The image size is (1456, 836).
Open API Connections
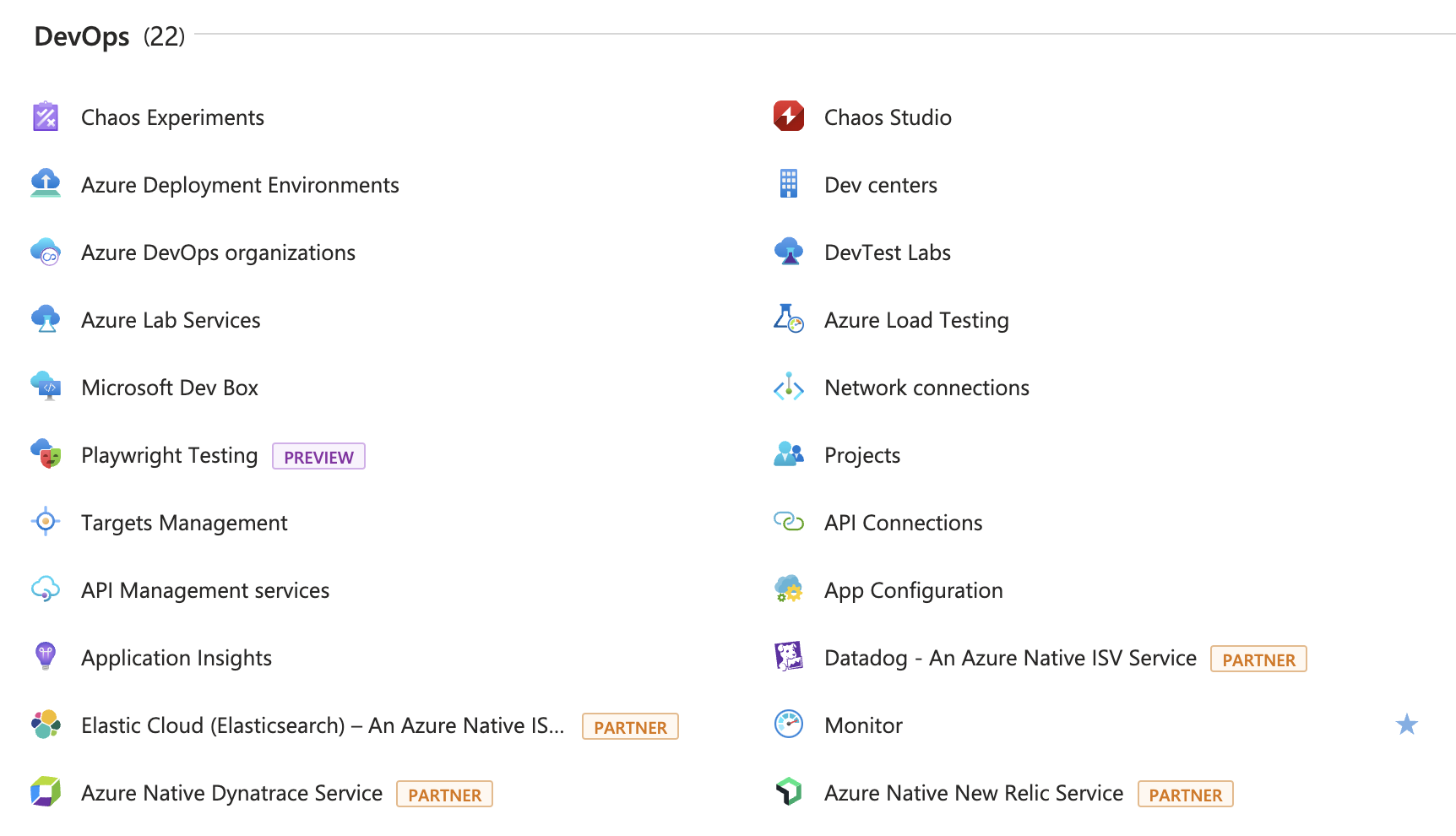pyautogui.click(x=903, y=523)
